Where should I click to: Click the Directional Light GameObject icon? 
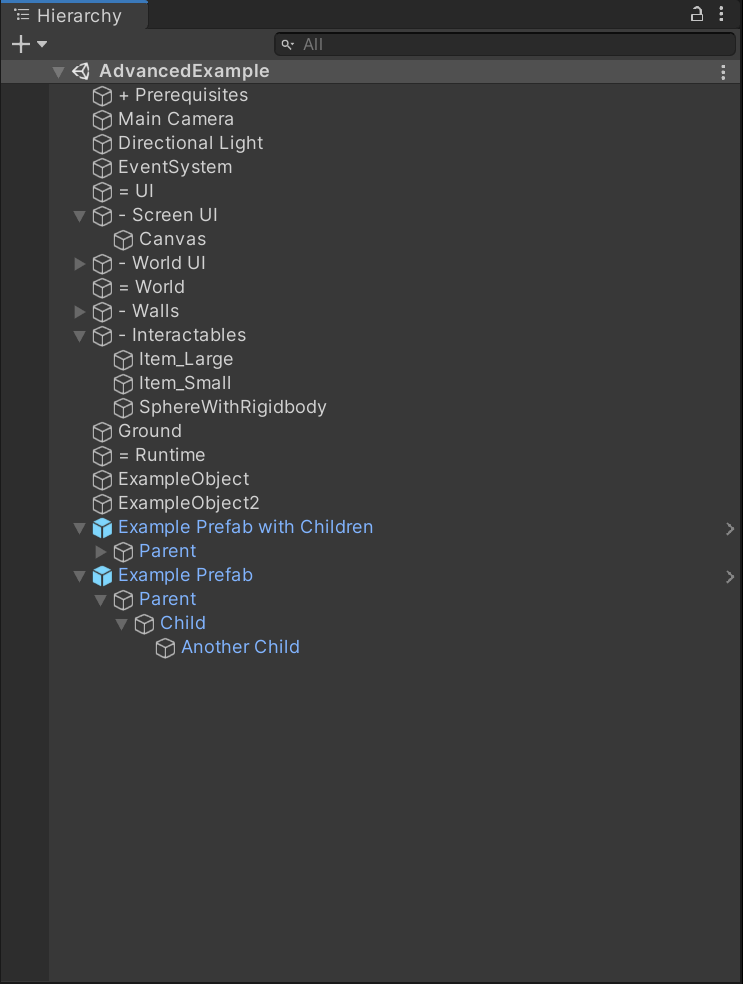[x=101, y=143]
